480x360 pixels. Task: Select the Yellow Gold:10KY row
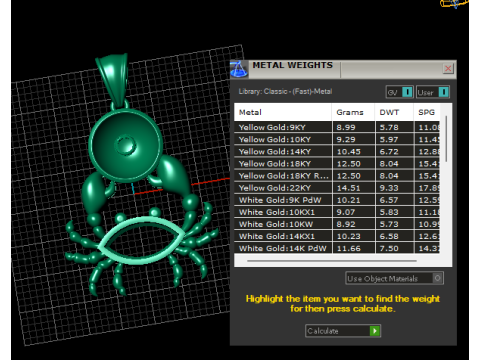click(337, 139)
